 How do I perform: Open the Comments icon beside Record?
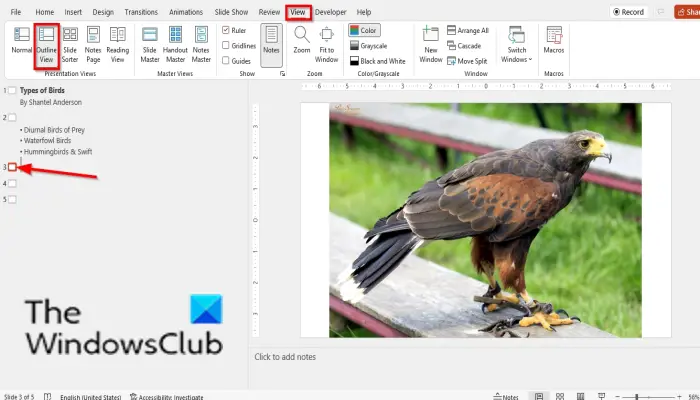coord(661,12)
